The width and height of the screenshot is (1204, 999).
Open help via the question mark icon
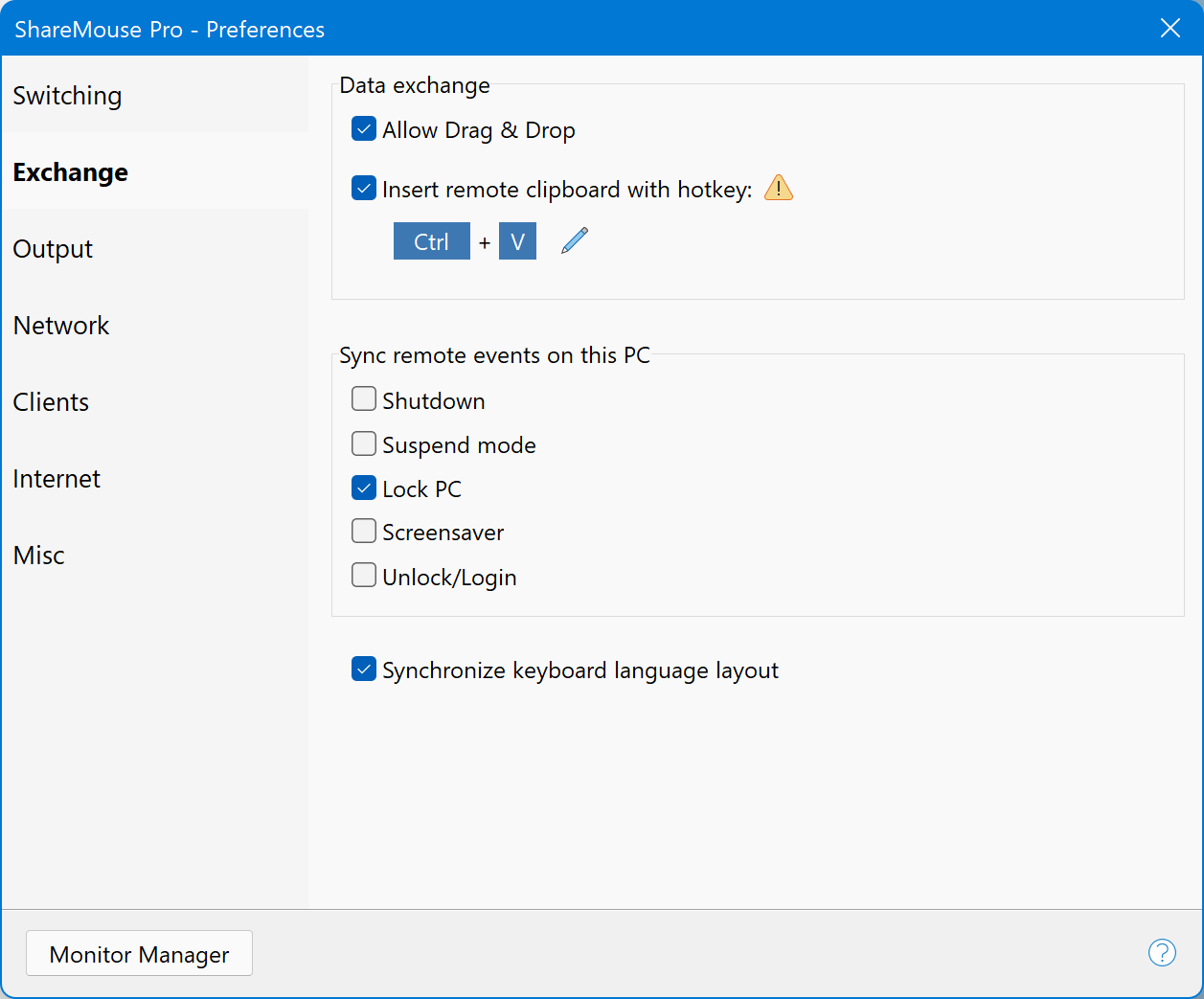click(1162, 952)
